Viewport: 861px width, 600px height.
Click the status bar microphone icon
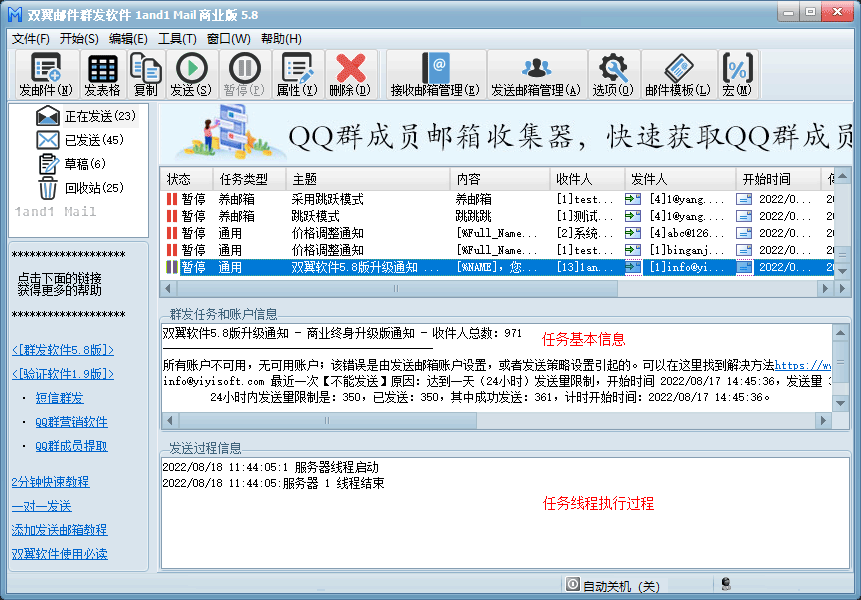coord(726,584)
